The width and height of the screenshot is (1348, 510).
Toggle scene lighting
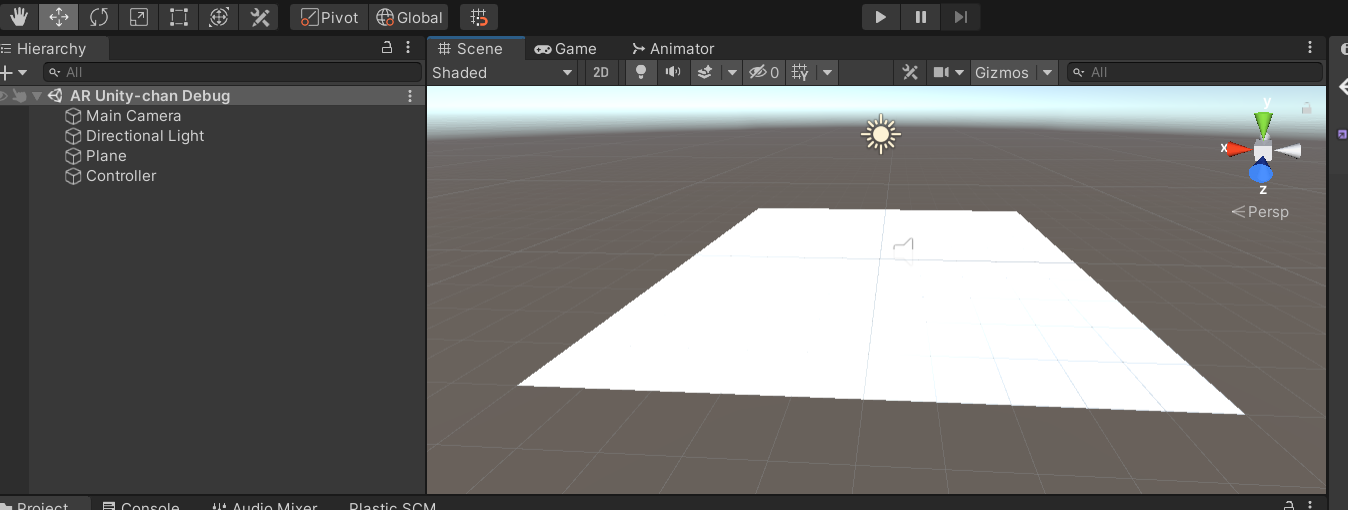click(642, 72)
